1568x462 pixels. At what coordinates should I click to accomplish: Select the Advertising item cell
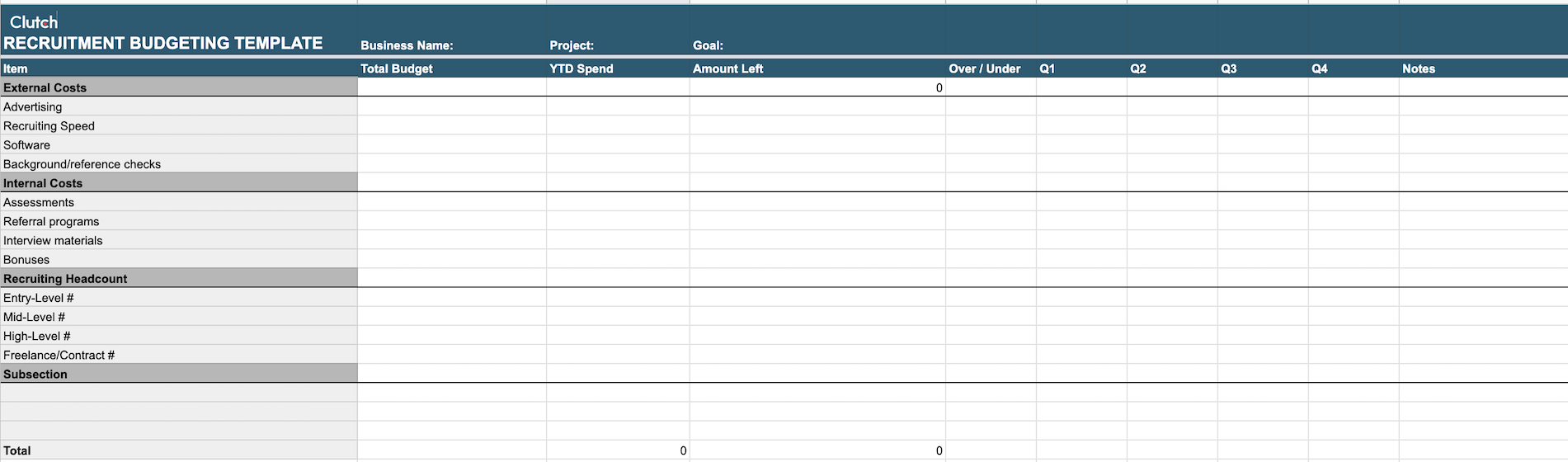[33, 106]
